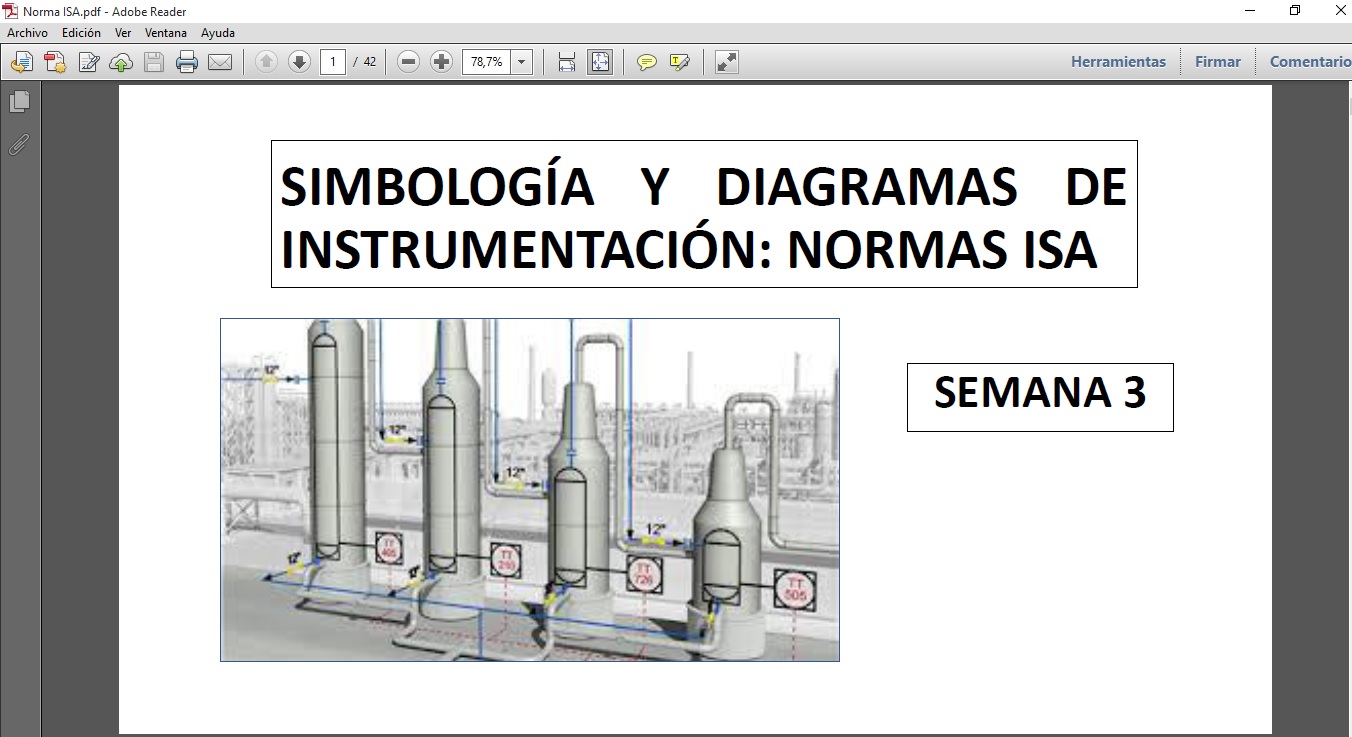The image size is (1352, 737).
Task: Open the page thumbnails panel
Action: [x=20, y=101]
